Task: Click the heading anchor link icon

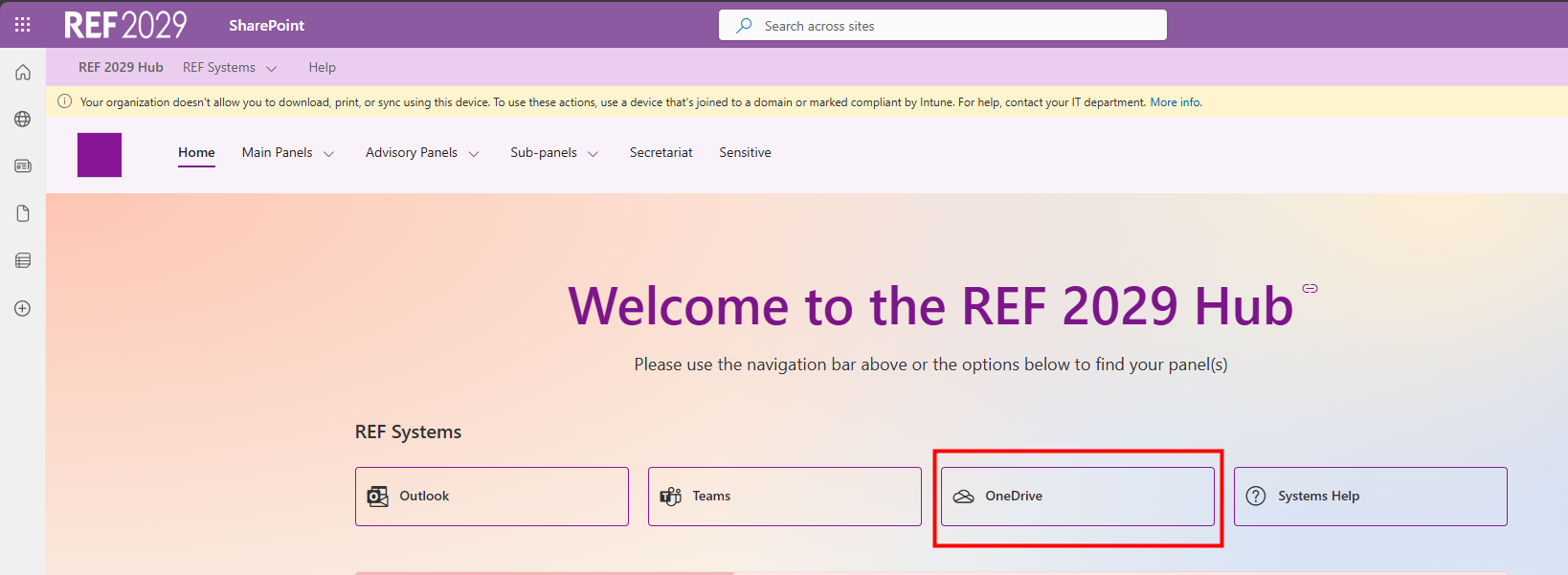Action: click(x=1310, y=288)
